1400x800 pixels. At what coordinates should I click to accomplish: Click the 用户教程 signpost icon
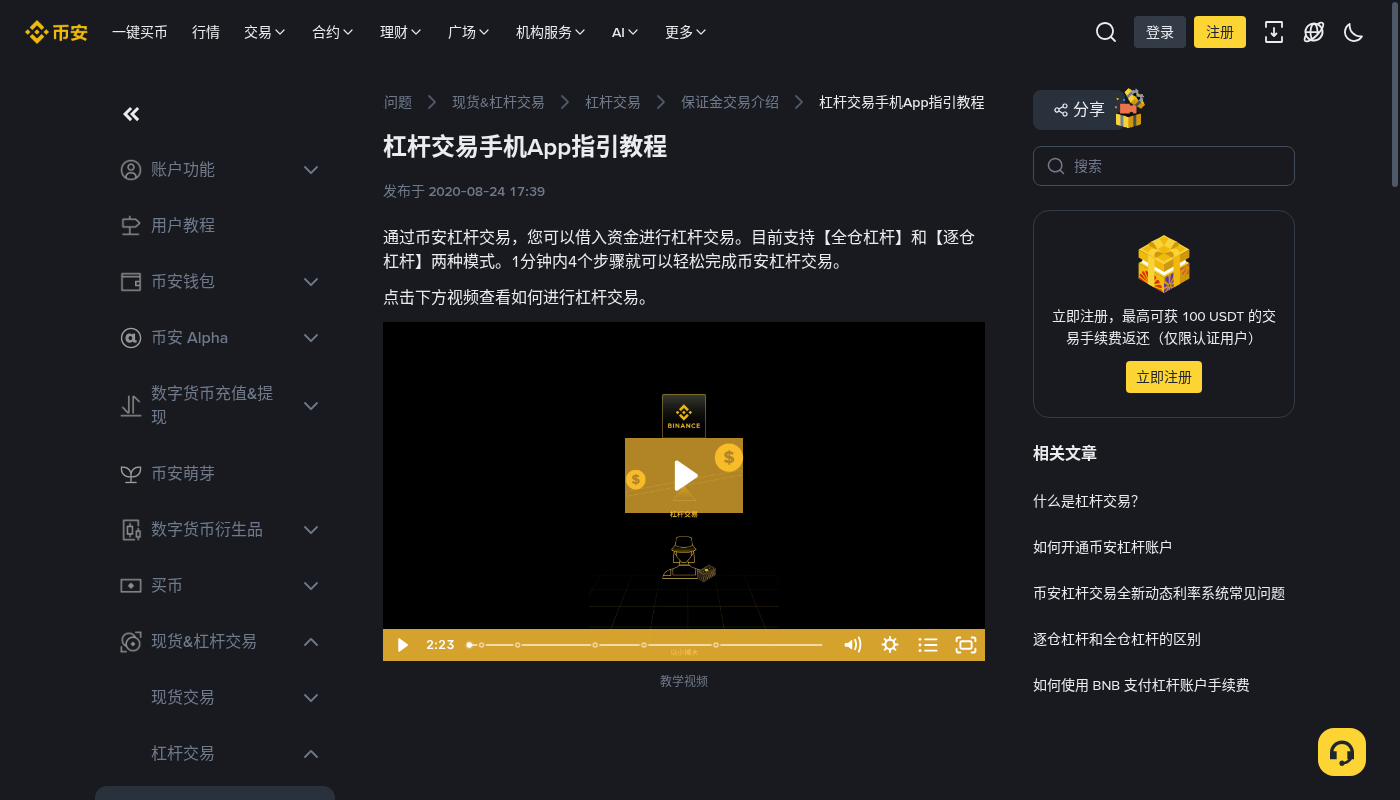coord(131,226)
